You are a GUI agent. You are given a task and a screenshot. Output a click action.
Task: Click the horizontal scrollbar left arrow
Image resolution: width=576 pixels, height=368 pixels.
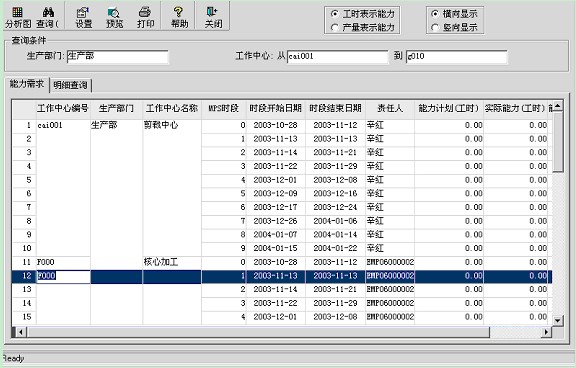(21, 332)
